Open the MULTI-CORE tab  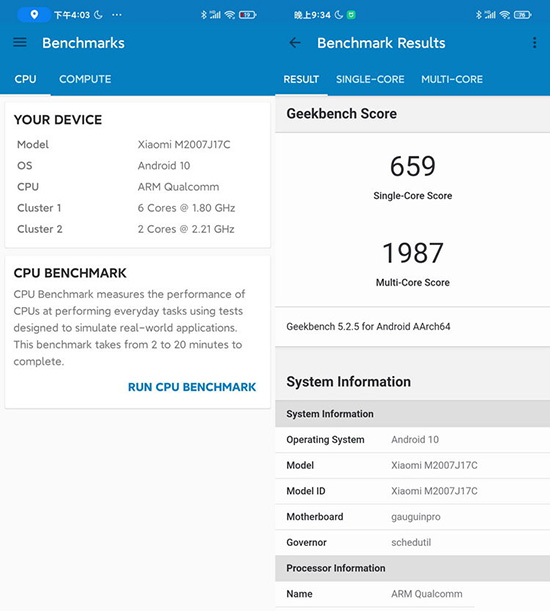452,79
